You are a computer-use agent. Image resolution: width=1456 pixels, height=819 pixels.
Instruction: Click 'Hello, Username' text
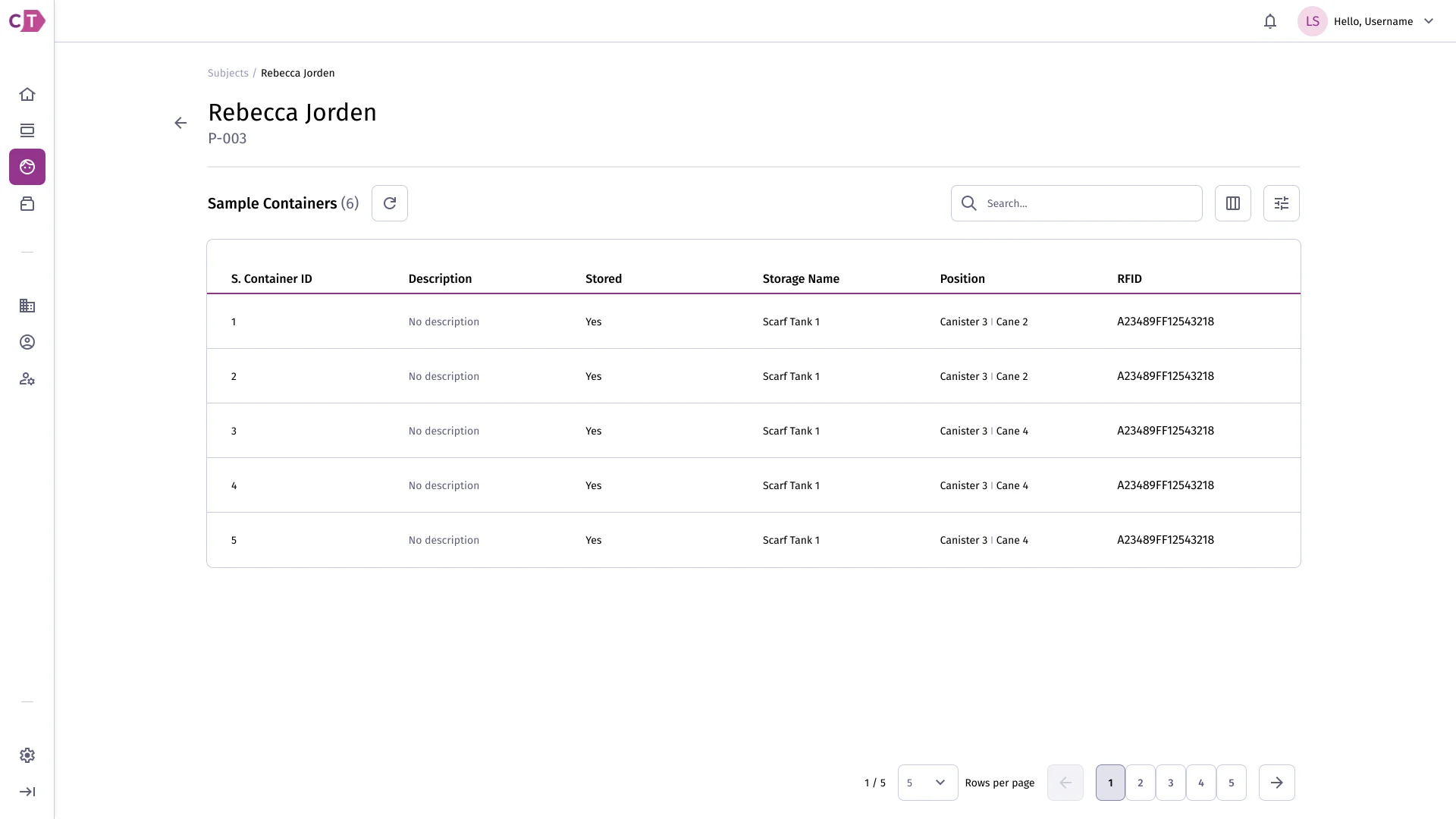coord(1373,21)
